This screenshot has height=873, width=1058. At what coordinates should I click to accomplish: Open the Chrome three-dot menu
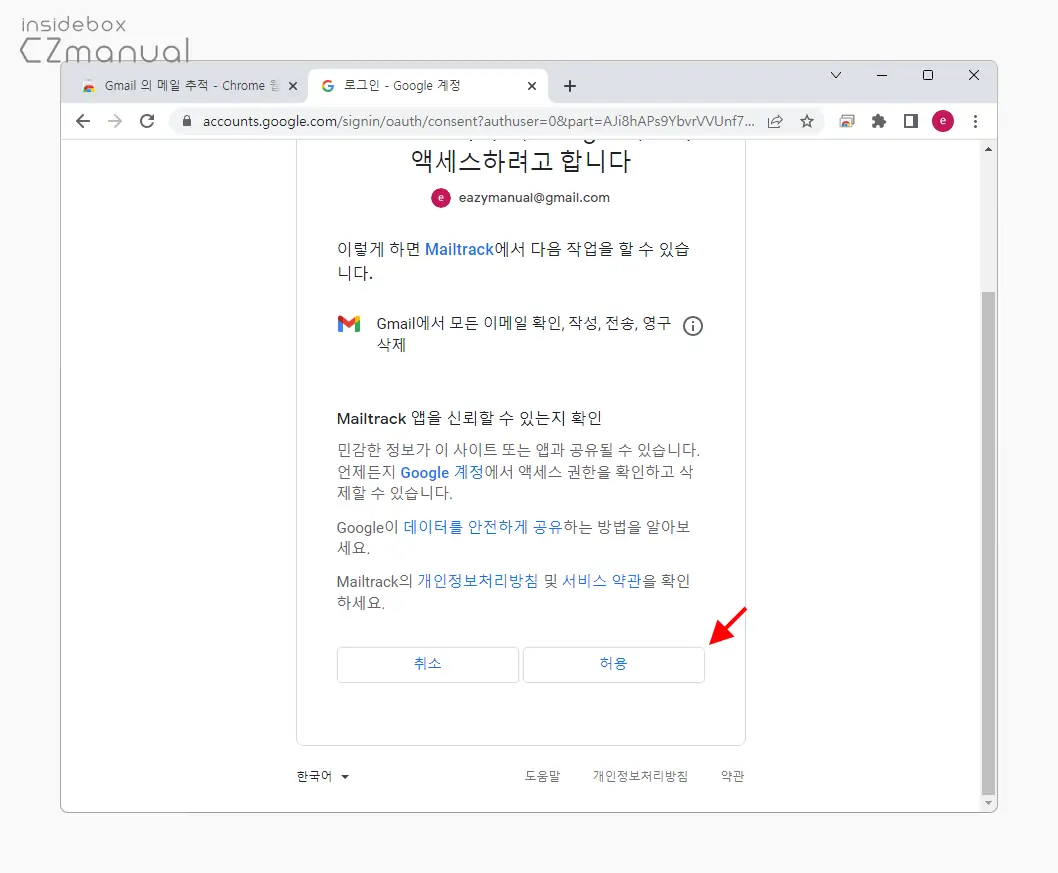pyautogui.click(x=975, y=121)
